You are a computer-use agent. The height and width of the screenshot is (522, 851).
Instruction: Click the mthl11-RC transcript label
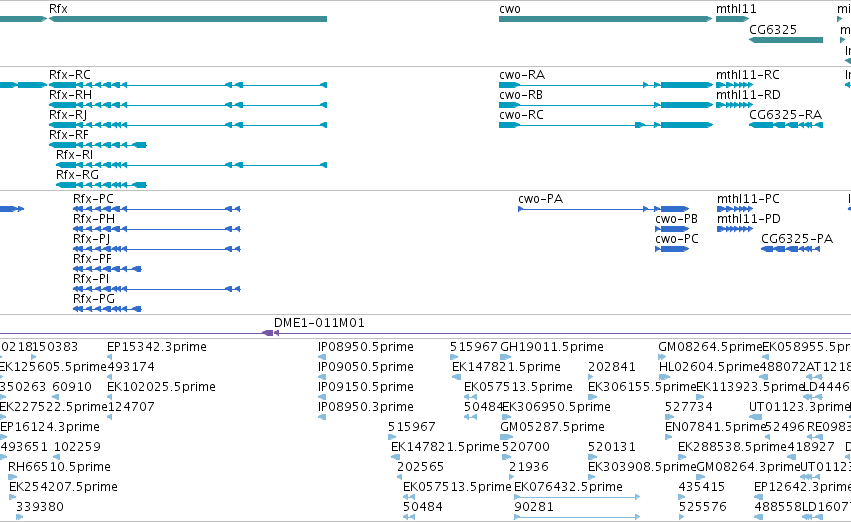pyautogui.click(x=748, y=74)
